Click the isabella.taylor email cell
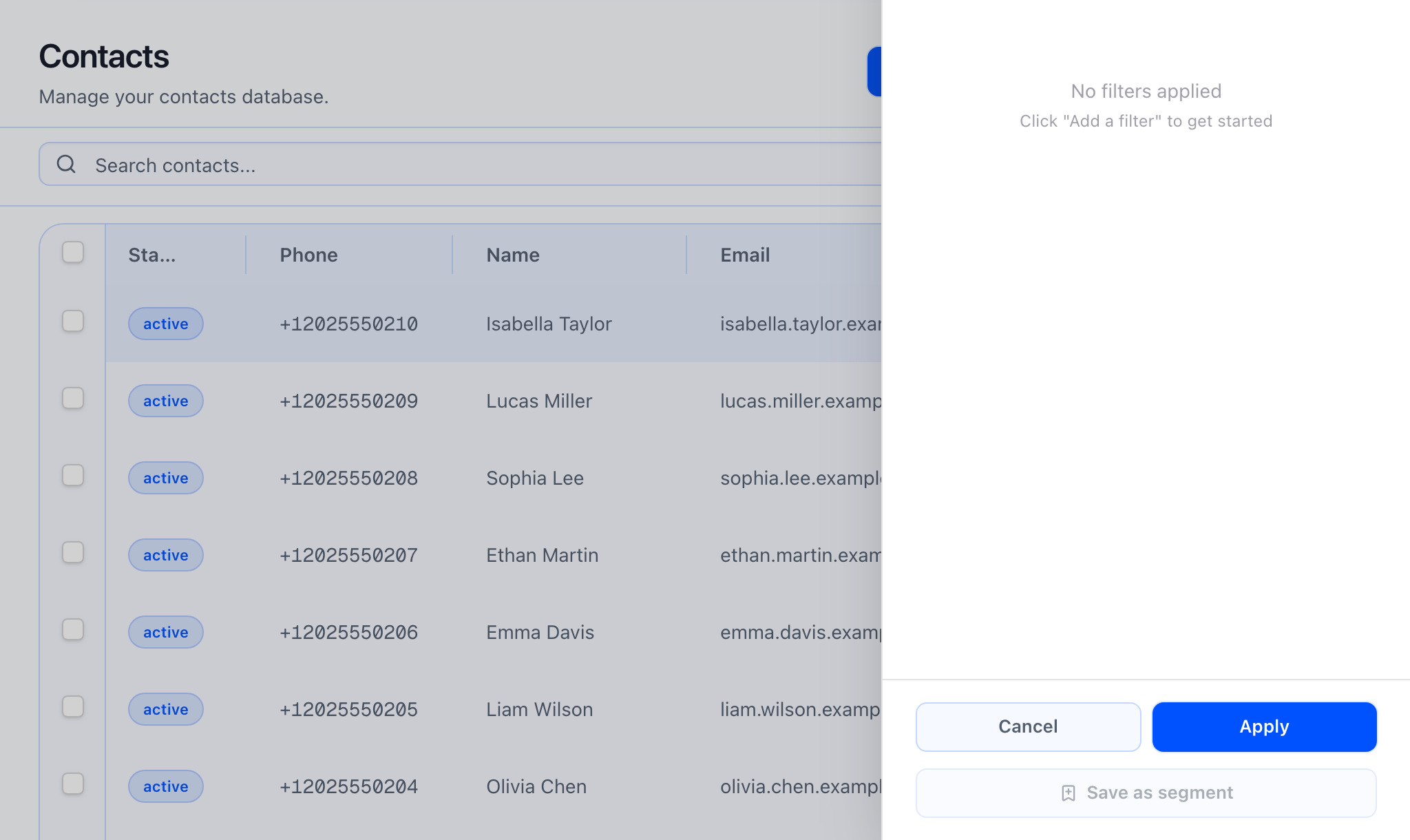 click(801, 324)
